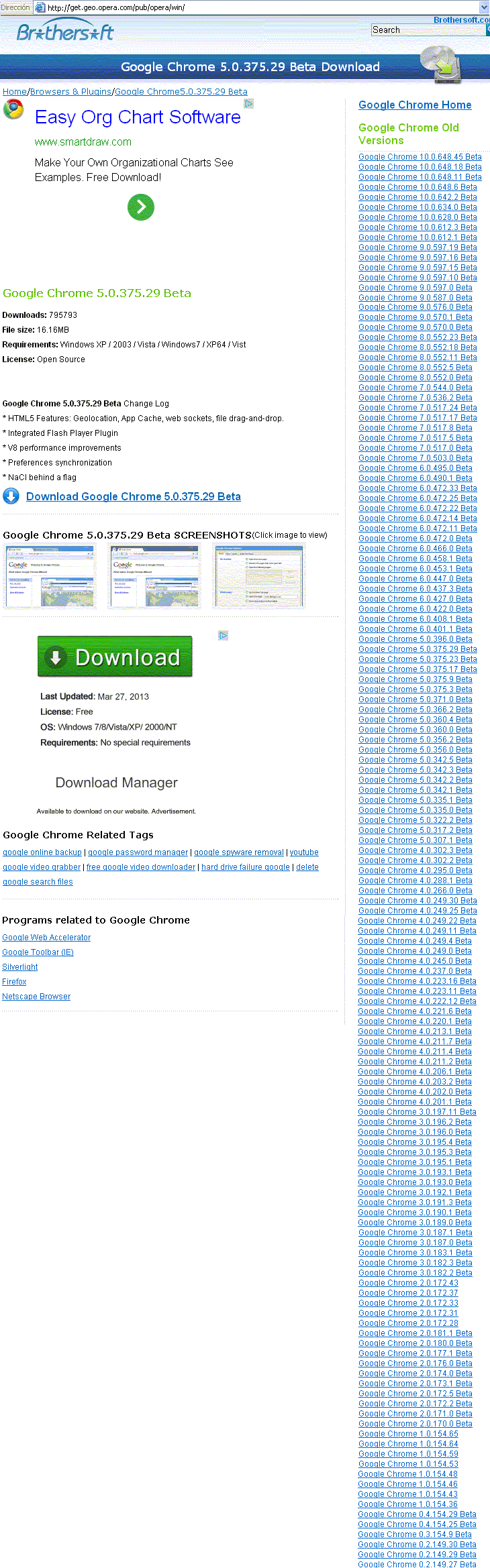Go to Home breadcrumb link
Viewport: 490px width, 1568px height.
click(15, 91)
